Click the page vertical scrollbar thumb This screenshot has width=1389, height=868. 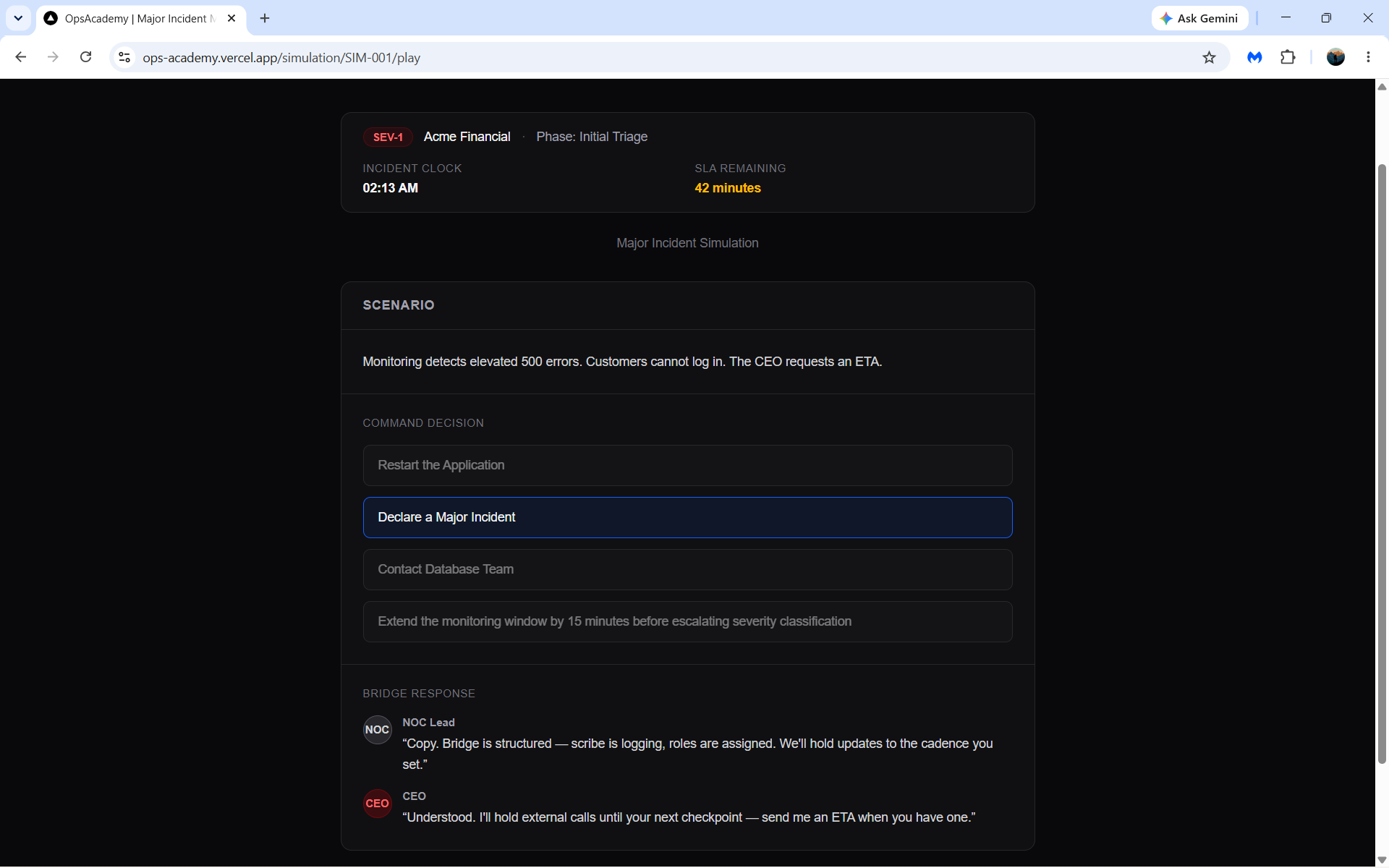point(1382,463)
